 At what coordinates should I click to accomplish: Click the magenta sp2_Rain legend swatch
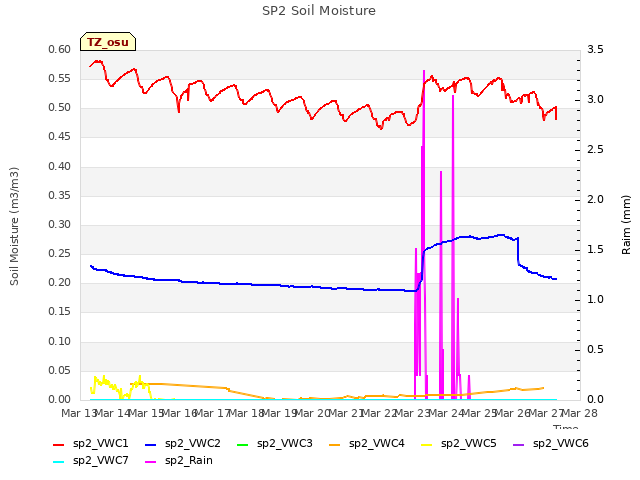point(151,462)
